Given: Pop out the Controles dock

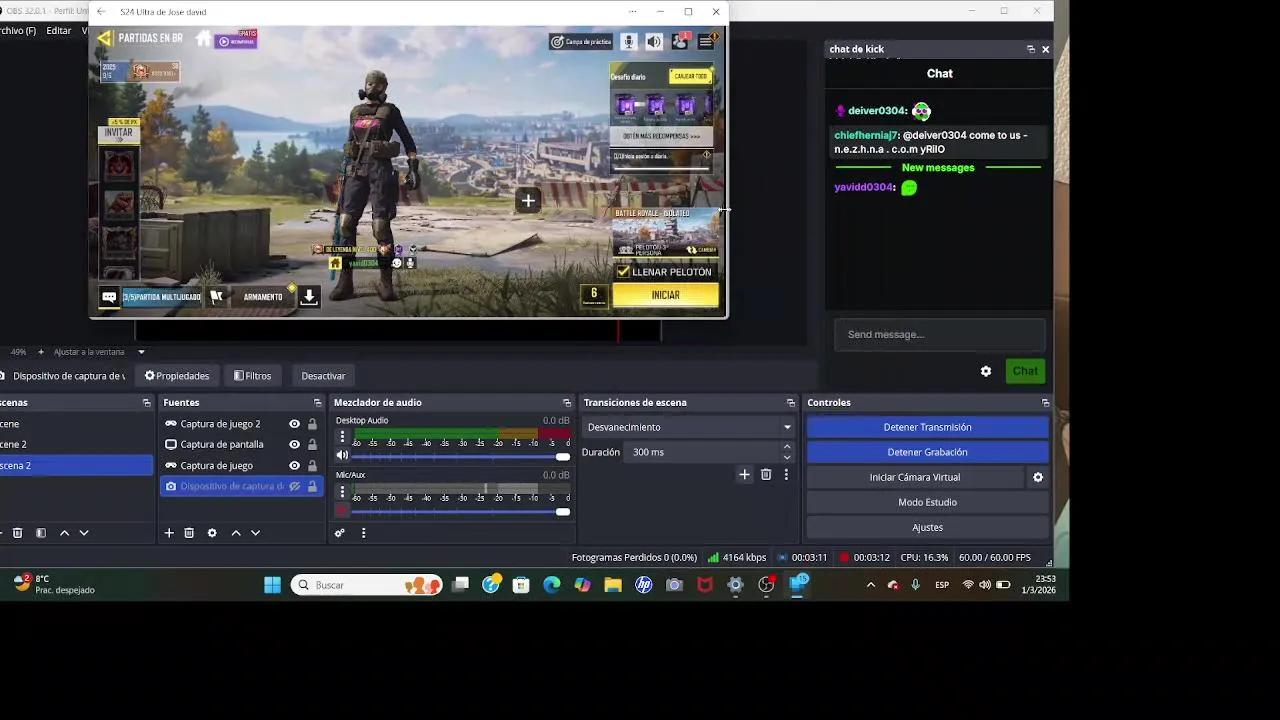Looking at the screenshot, I should pyautogui.click(x=1046, y=403).
